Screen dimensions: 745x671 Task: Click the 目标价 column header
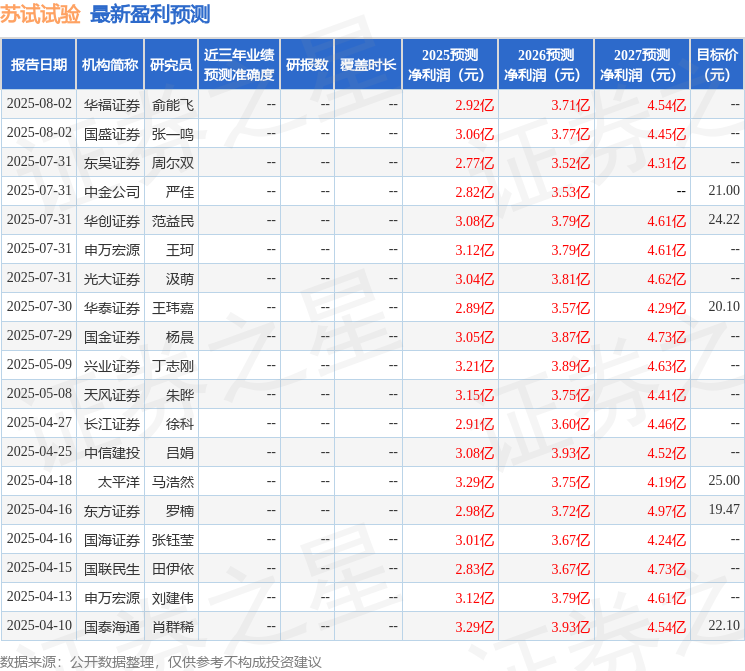(717, 65)
